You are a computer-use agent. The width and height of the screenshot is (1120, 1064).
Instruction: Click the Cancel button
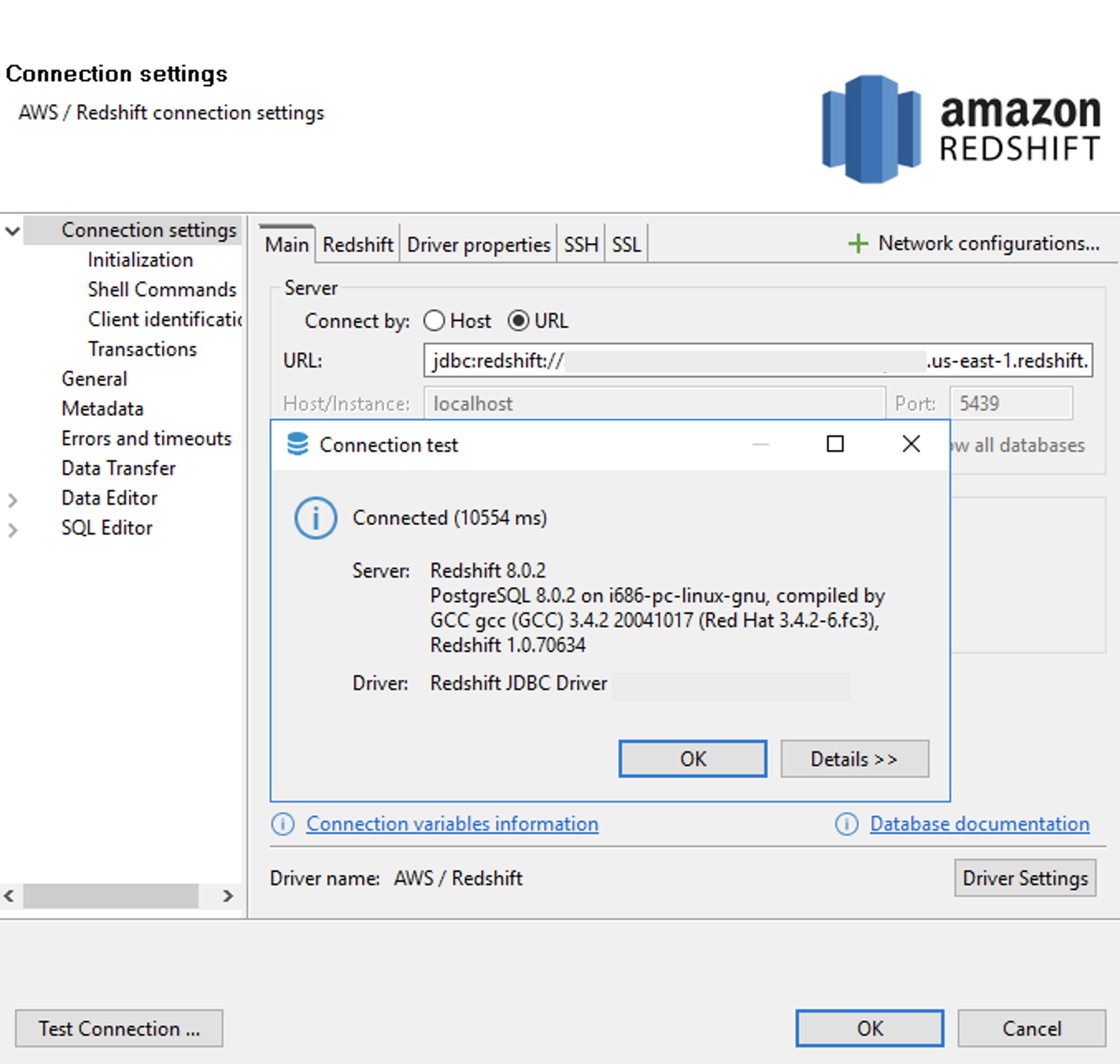pos(1031,1028)
